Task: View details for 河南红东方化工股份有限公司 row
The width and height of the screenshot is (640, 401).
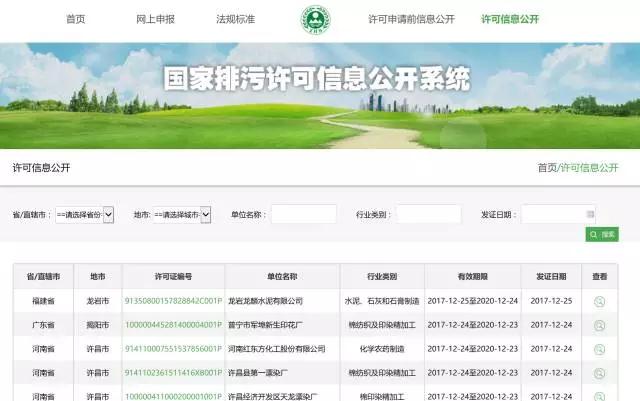Action: [599, 349]
